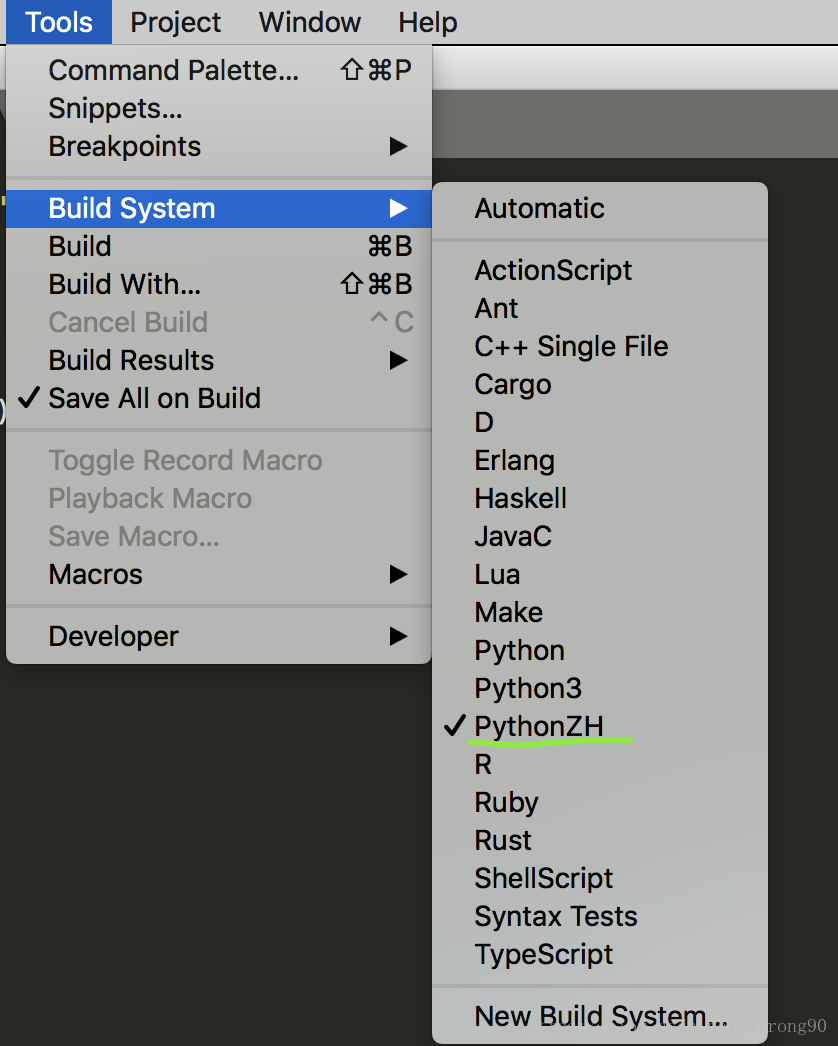Select R build system

click(600, 764)
